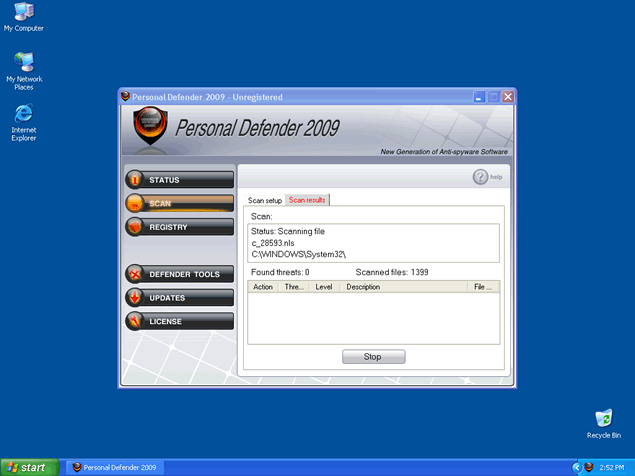Open the My Computer desktop icon
Image resolution: width=635 pixels, height=476 pixels.
[23, 13]
